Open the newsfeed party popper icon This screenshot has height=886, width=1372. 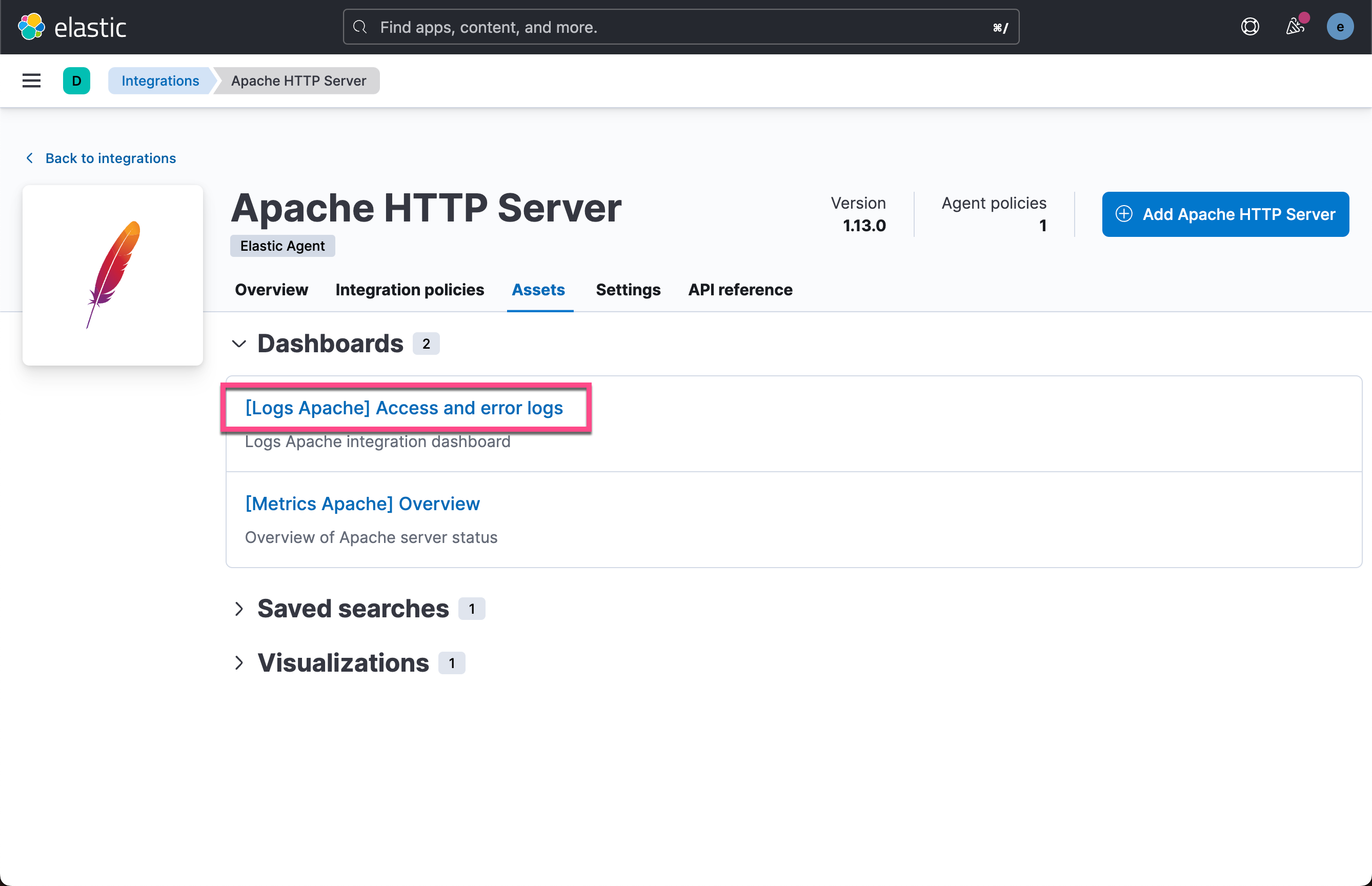pyautogui.click(x=1295, y=27)
